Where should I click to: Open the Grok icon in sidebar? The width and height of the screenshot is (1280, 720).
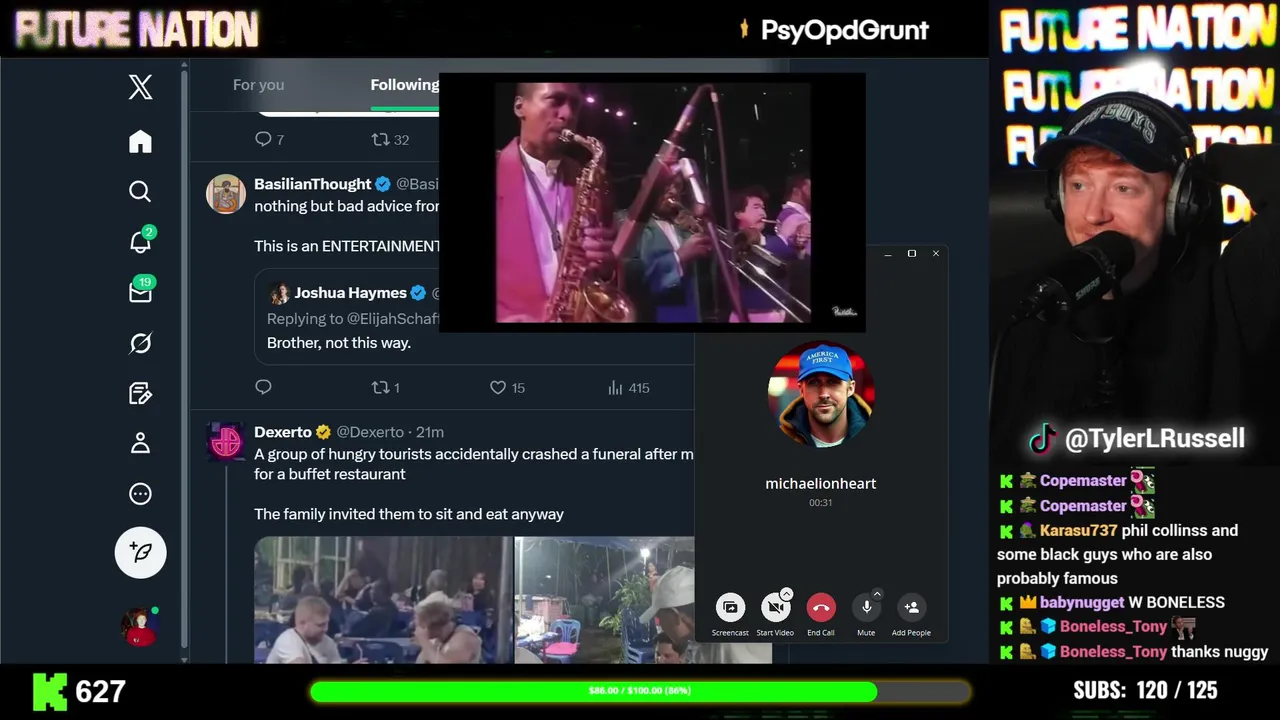click(140, 343)
